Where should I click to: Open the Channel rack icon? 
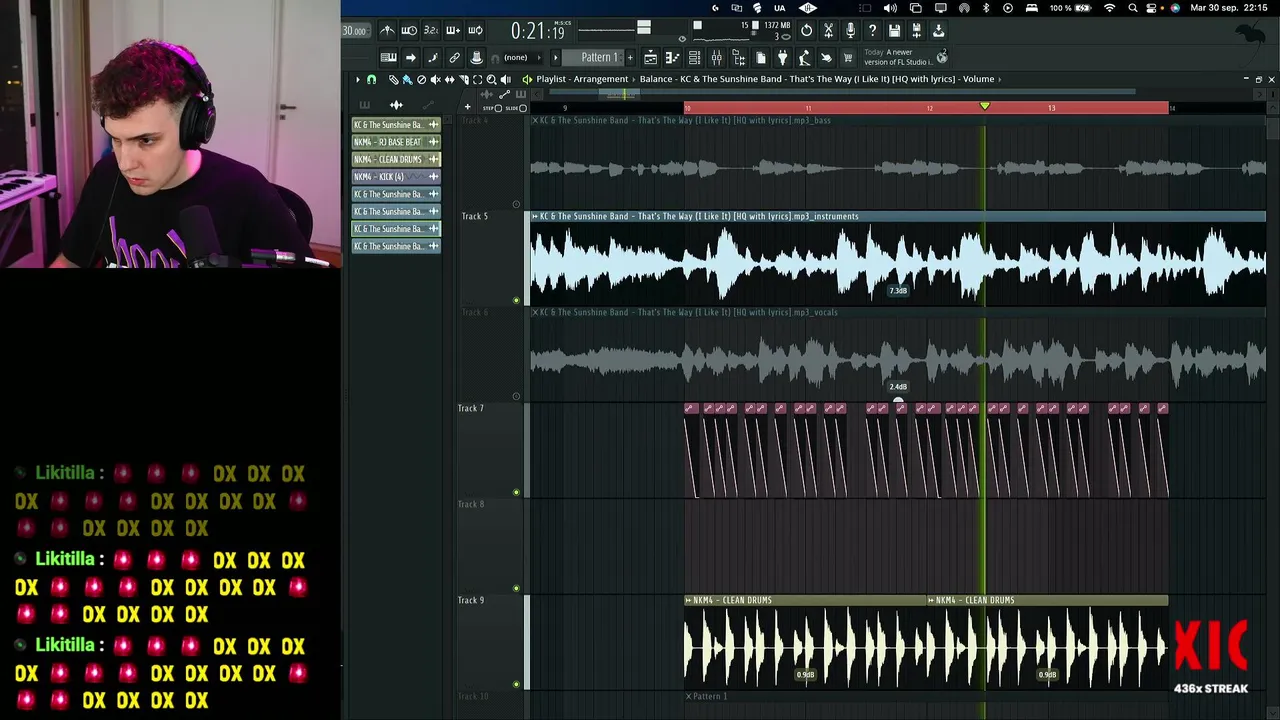694,57
